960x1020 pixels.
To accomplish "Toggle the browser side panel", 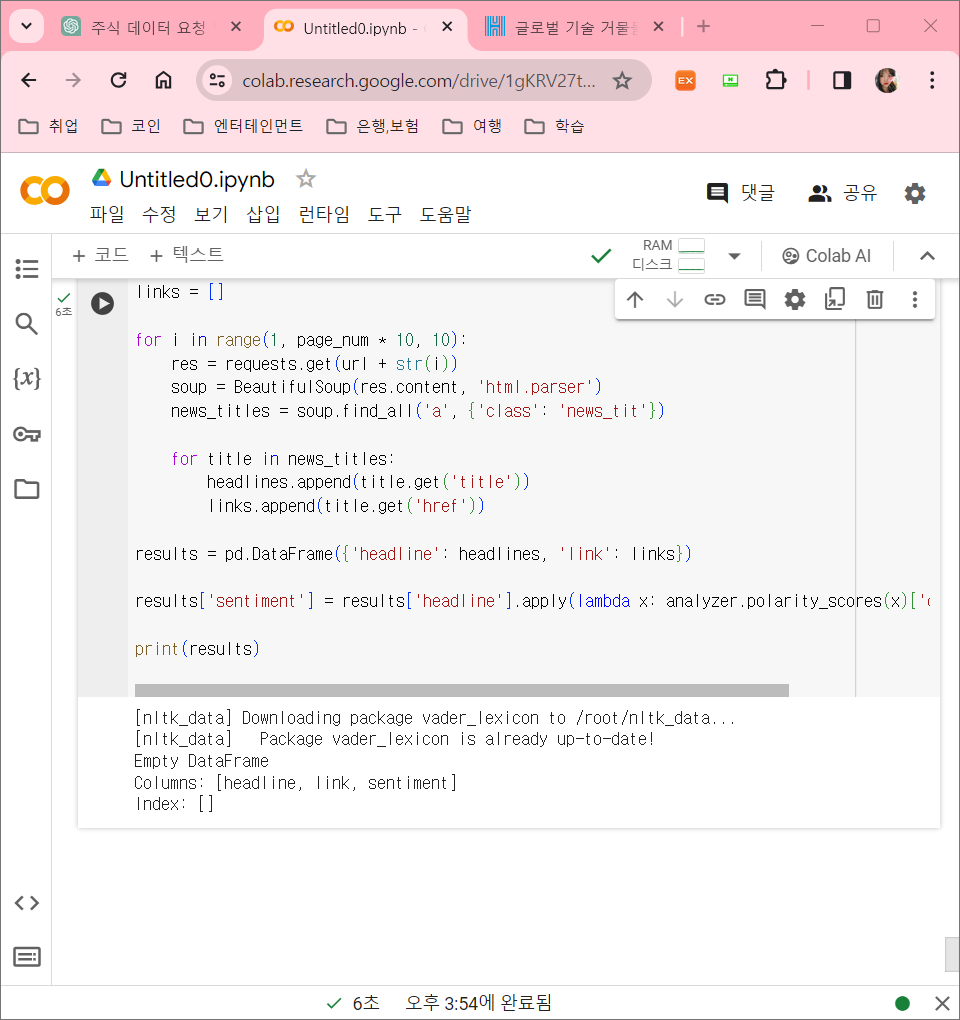I will [x=842, y=80].
